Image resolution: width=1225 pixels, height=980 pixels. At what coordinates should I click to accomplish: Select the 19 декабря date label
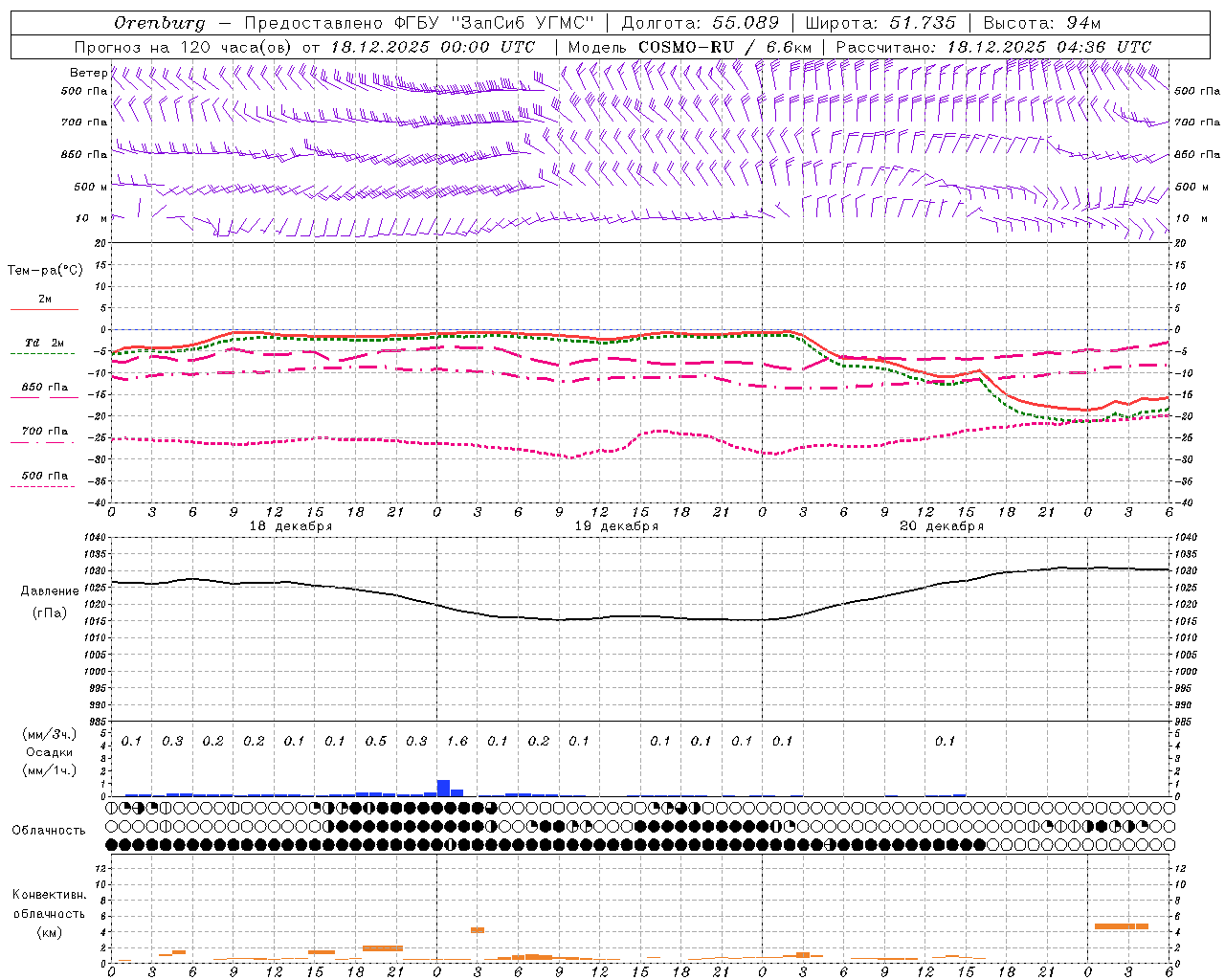coord(616,526)
